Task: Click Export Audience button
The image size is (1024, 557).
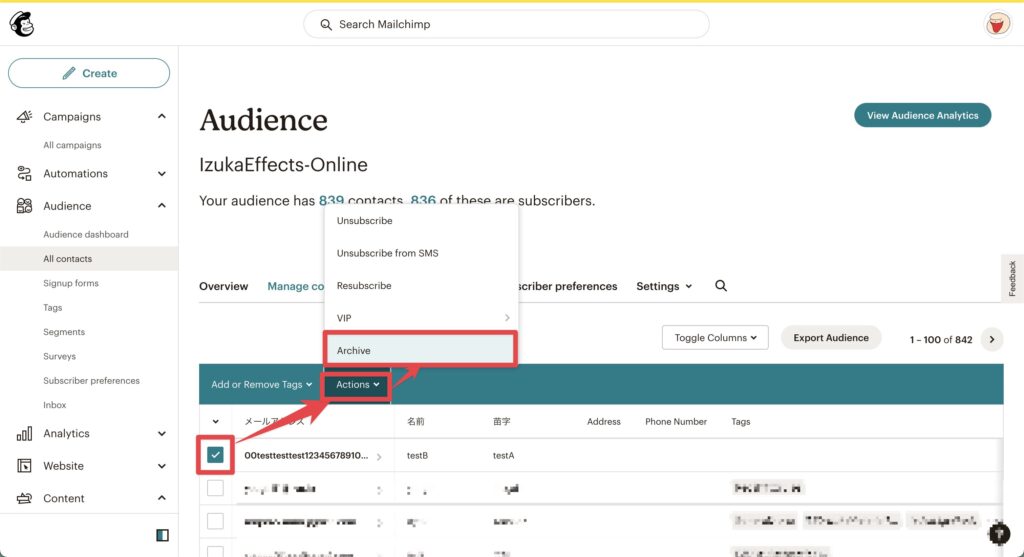Action: 831,338
